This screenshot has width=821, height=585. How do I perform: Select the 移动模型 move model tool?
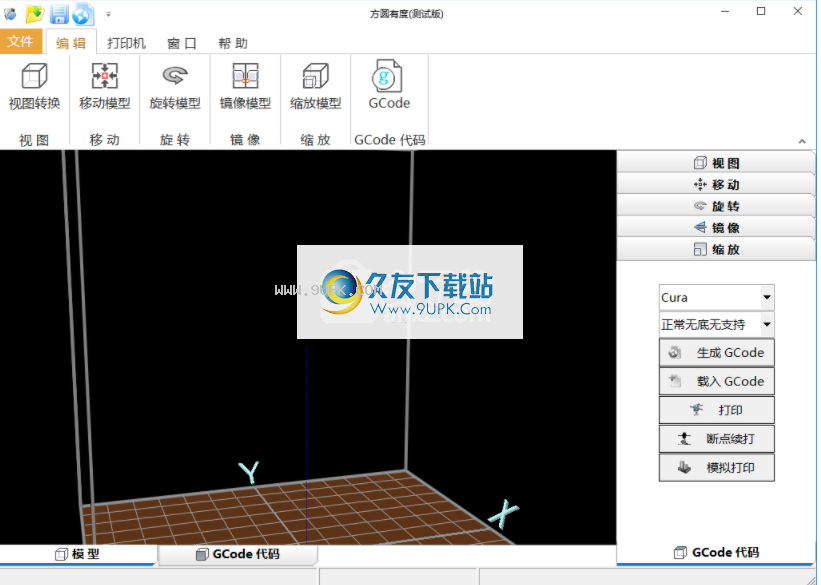(105, 86)
